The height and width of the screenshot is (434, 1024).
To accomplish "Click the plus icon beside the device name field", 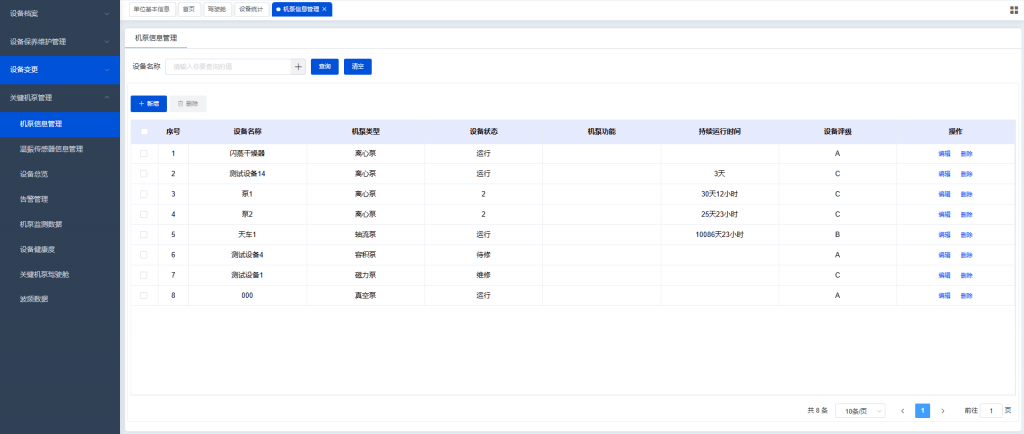I will tap(298, 67).
